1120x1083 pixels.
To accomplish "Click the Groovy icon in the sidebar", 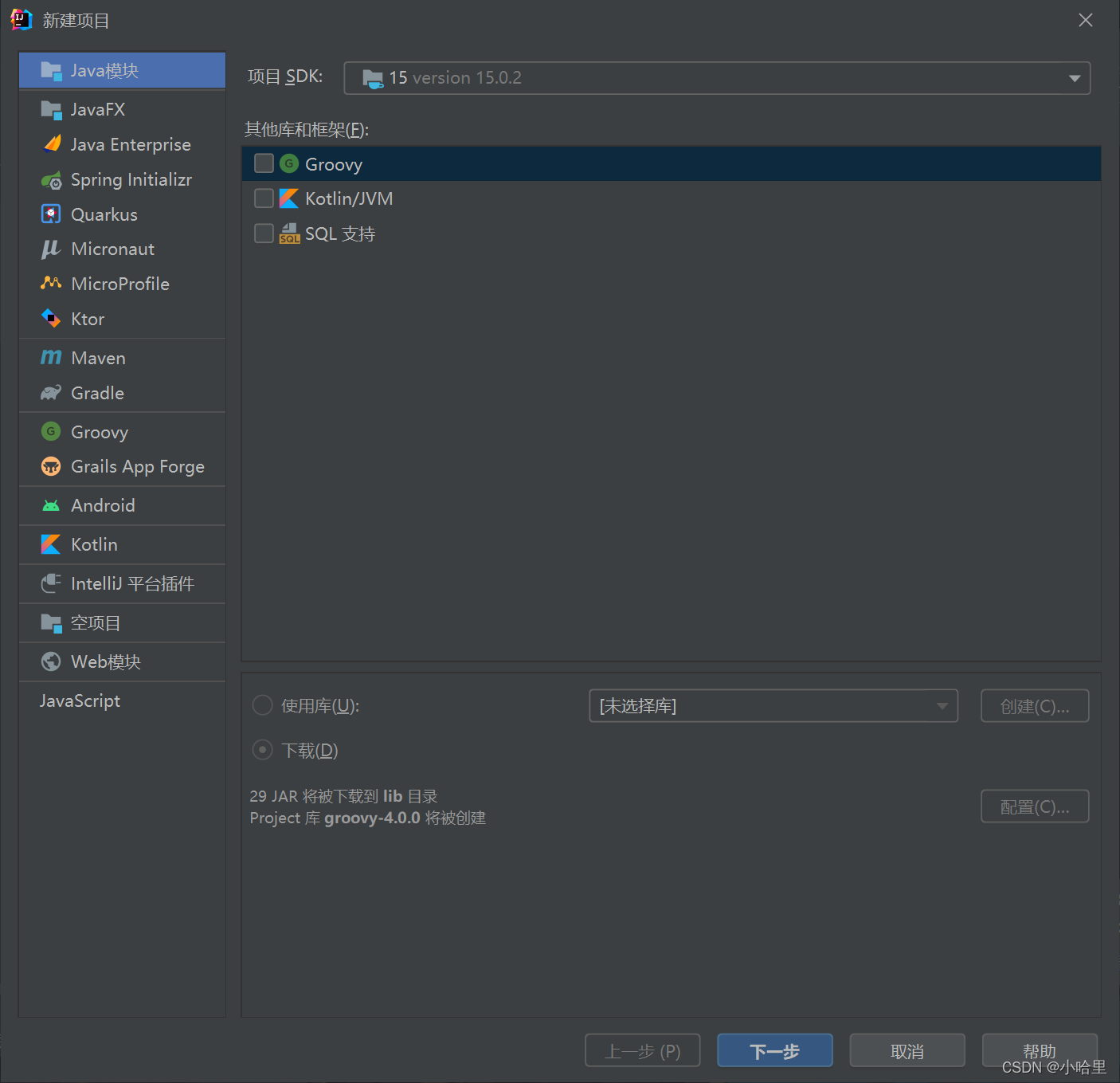I will click(51, 431).
